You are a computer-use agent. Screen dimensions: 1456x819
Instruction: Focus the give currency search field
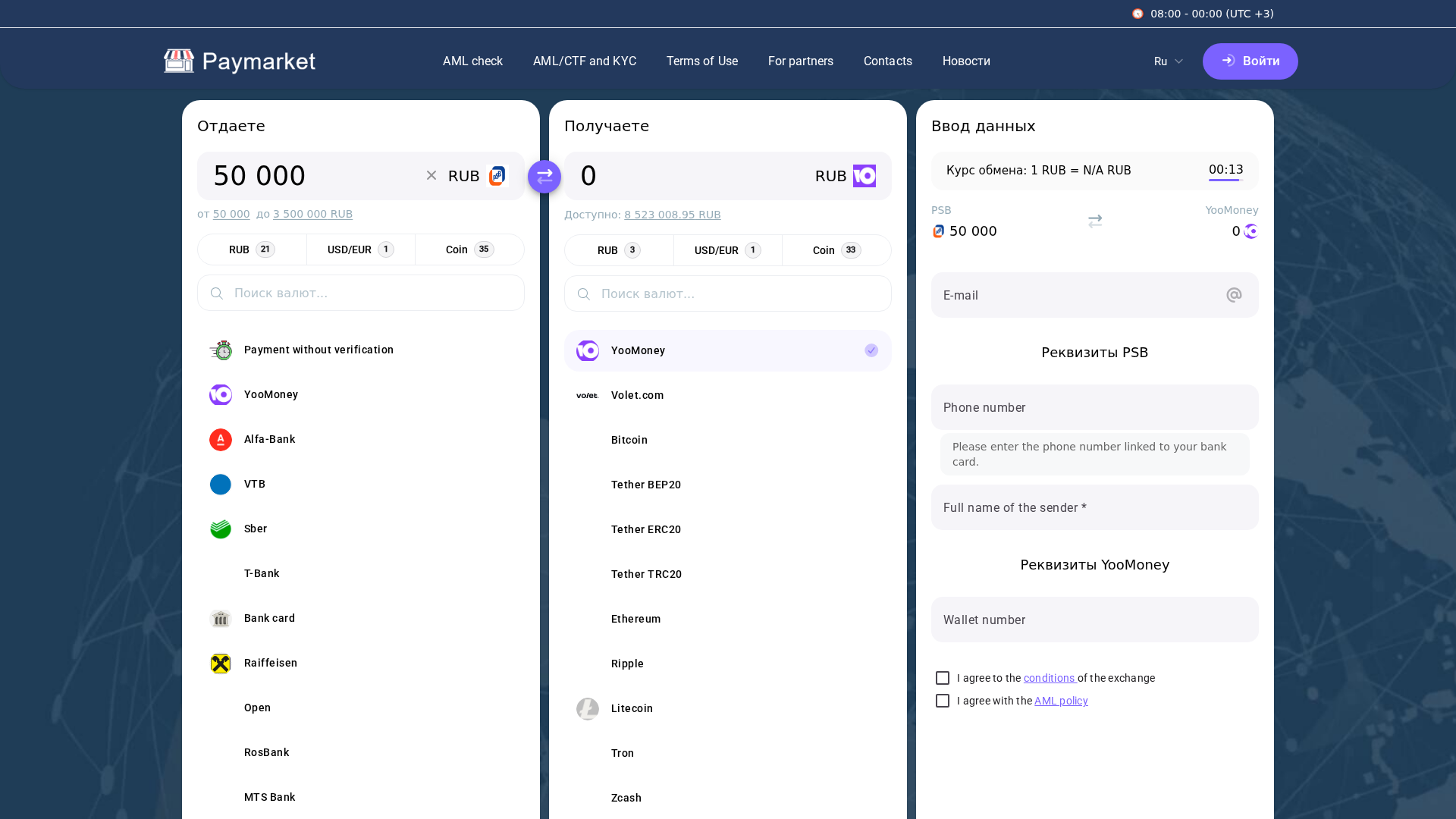click(x=361, y=293)
